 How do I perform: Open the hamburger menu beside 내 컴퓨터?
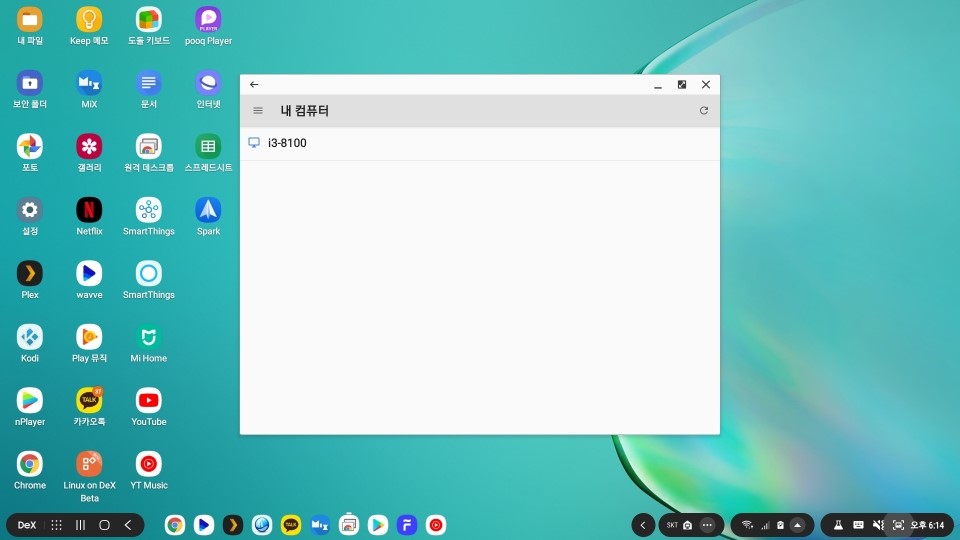tap(258, 111)
